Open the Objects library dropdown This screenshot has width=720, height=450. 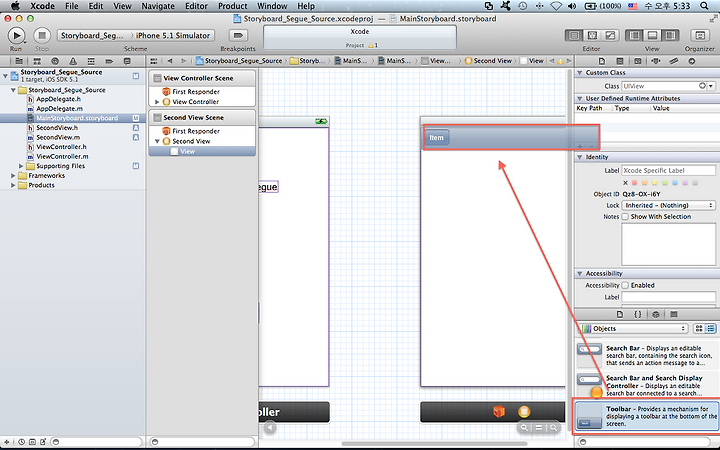click(634, 328)
